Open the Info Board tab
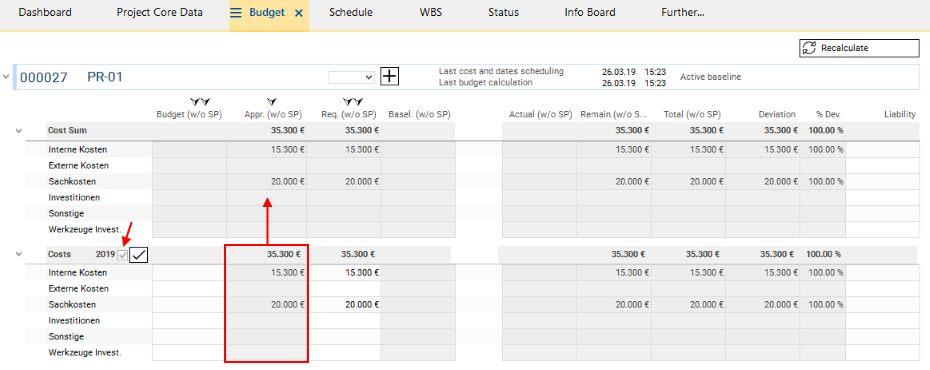Screen dimensions: 930x370 (590, 12)
